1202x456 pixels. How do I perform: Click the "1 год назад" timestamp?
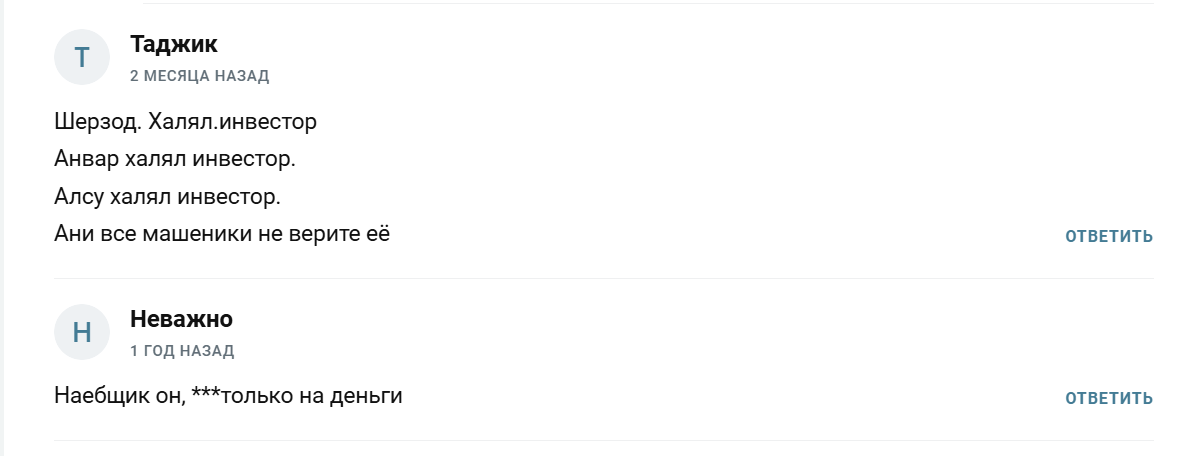pos(182,351)
